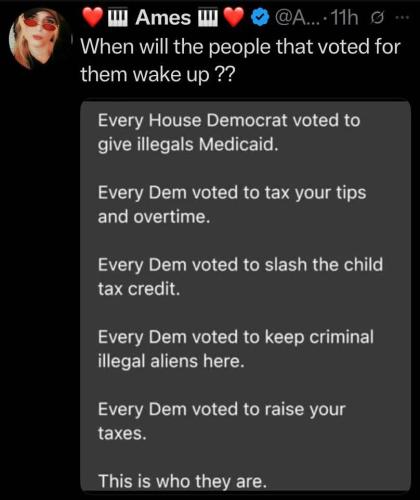Click the piano keys emoji before Ames
Viewport: 420px width, 500px height.
pos(118,18)
